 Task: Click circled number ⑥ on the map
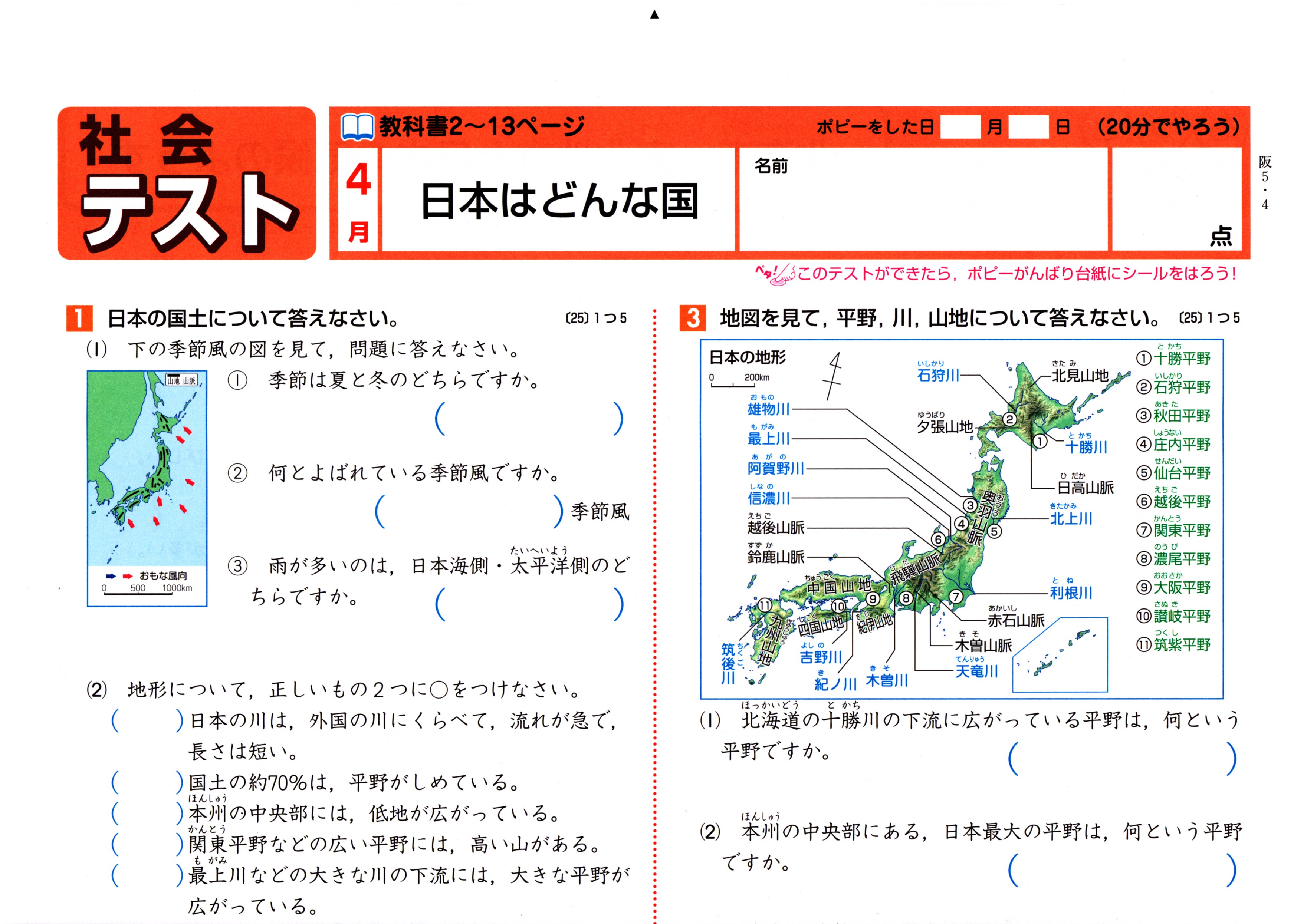coord(938,539)
